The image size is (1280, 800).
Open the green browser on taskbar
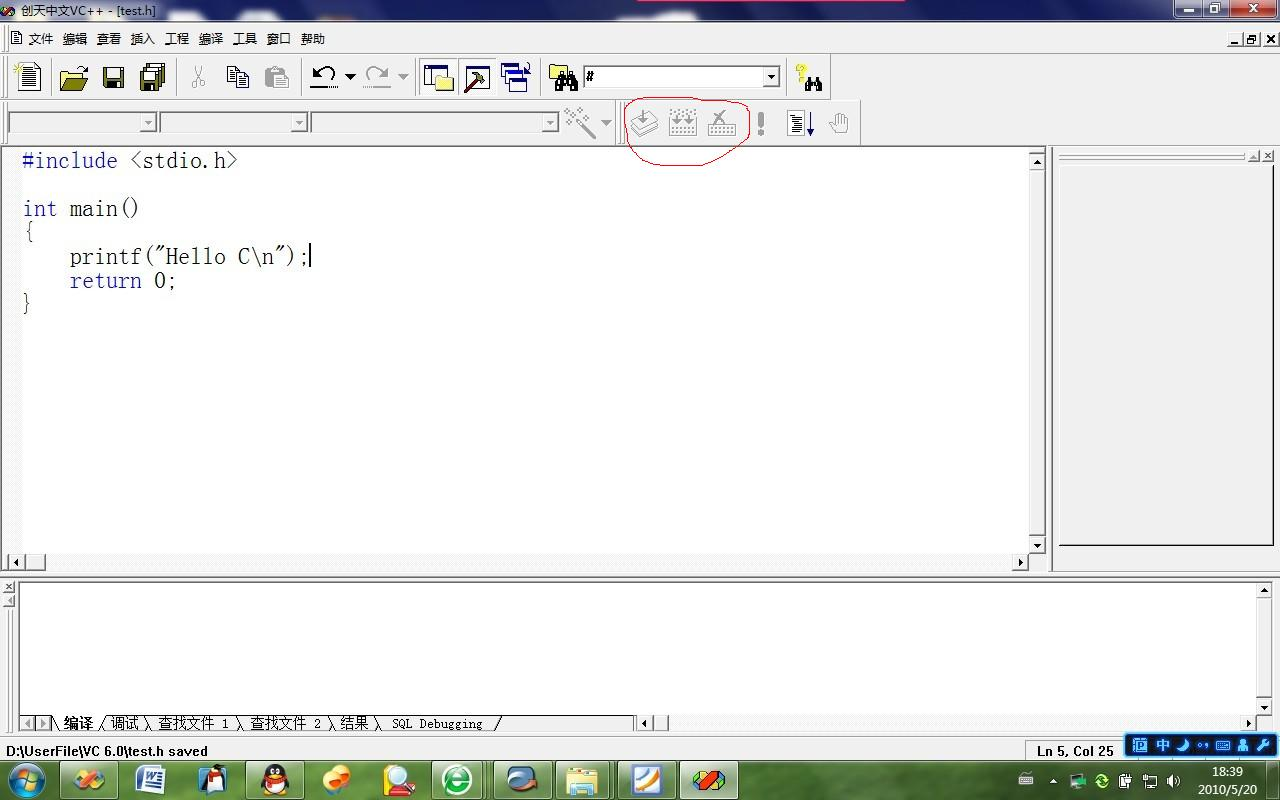coord(458,780)
